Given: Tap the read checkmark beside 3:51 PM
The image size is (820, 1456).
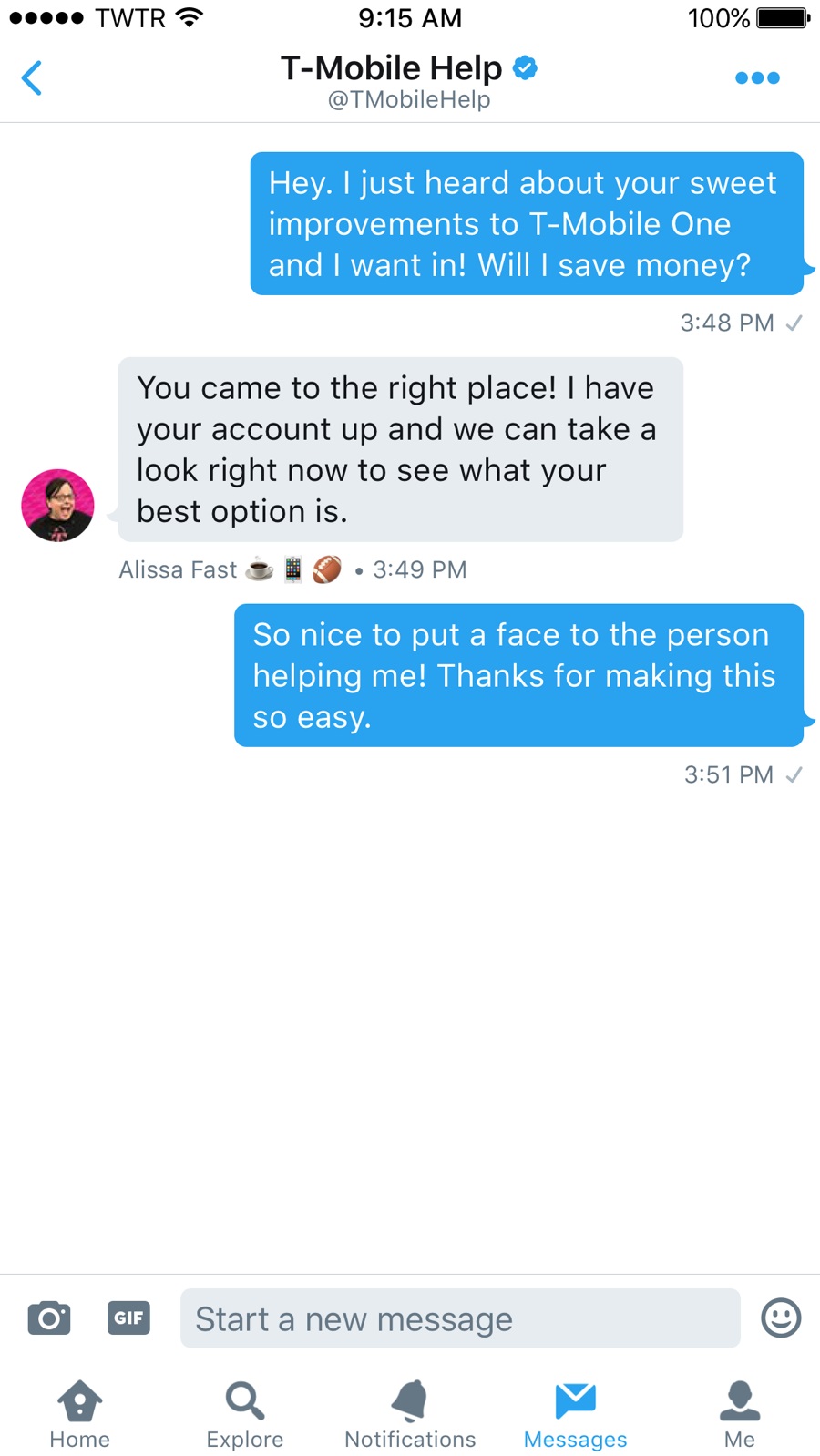Looking at the screenshot, I should tap(794, 775).
